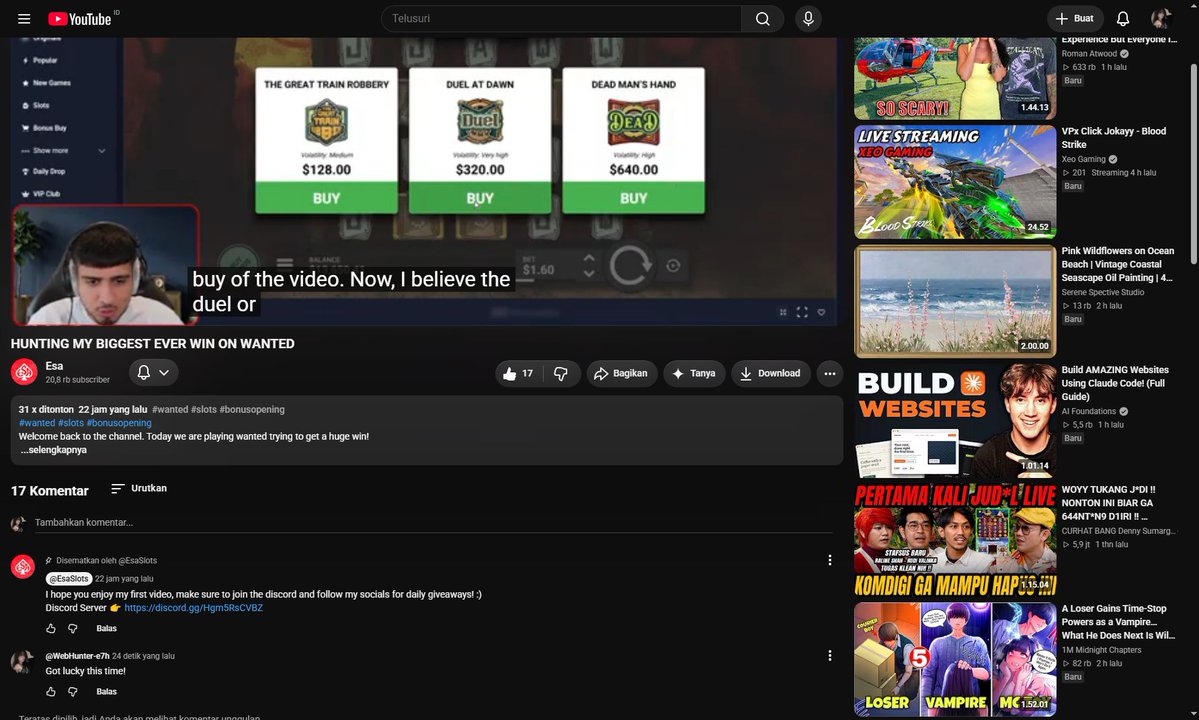This screenshot has height=720, width=1199.
Task: Open the Urutkan sort comments menu
Action: coord(138,488)
